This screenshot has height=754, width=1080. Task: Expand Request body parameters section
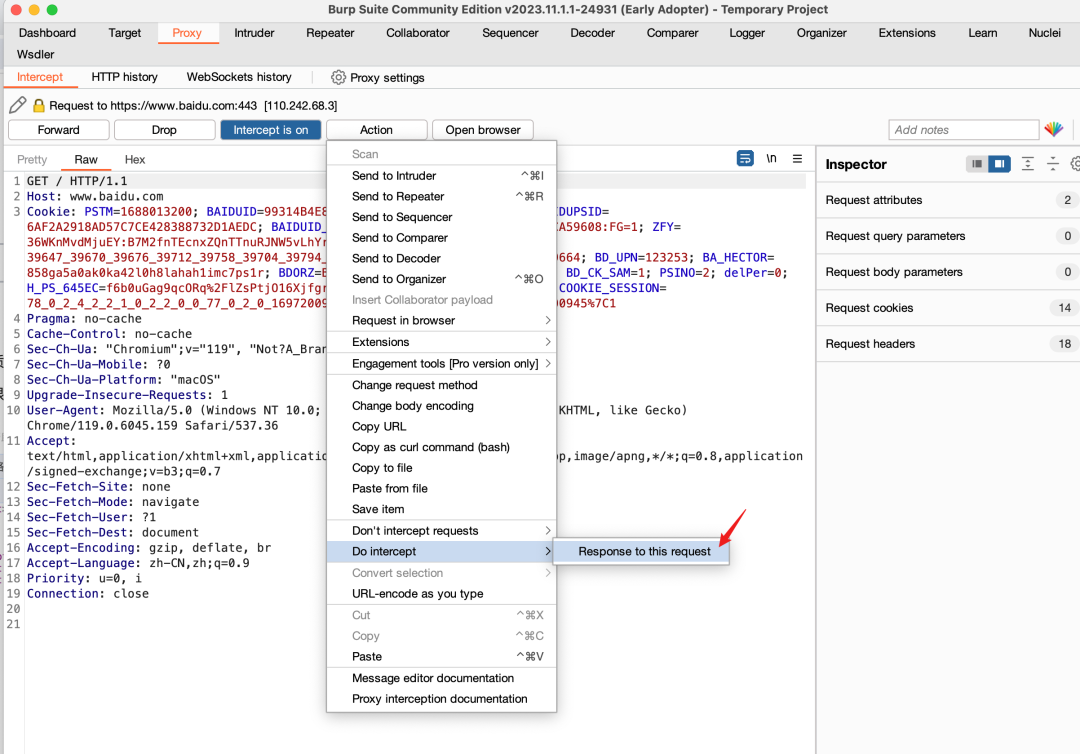pyautogui.click(x=948, y=272)
